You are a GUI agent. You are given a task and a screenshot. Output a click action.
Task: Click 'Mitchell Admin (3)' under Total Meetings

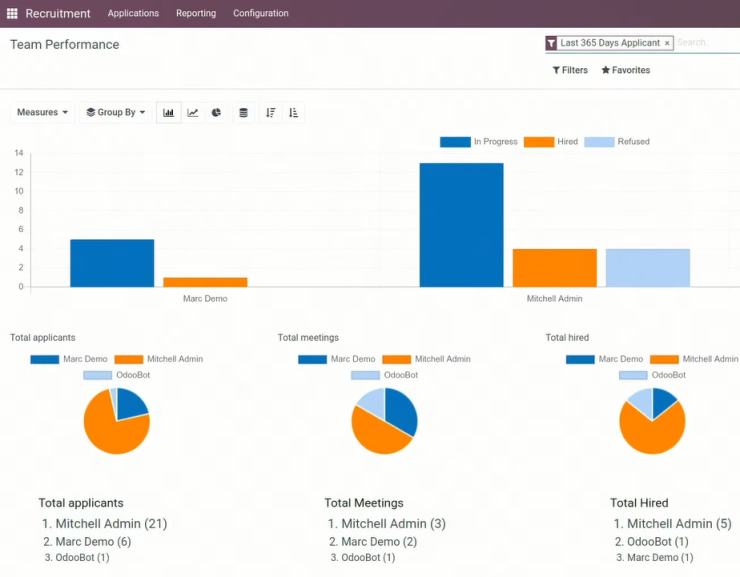394,524
